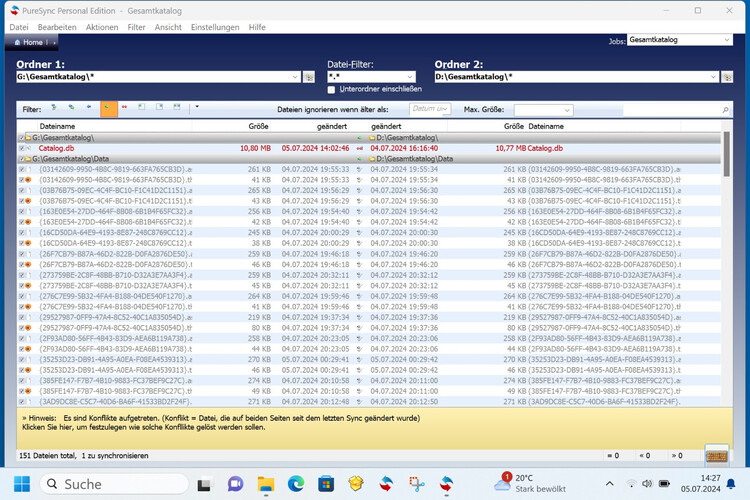750x500 pixels.
Task: Uncheck the 245 KB 16CD50DA file row
Action: point(22,233)
